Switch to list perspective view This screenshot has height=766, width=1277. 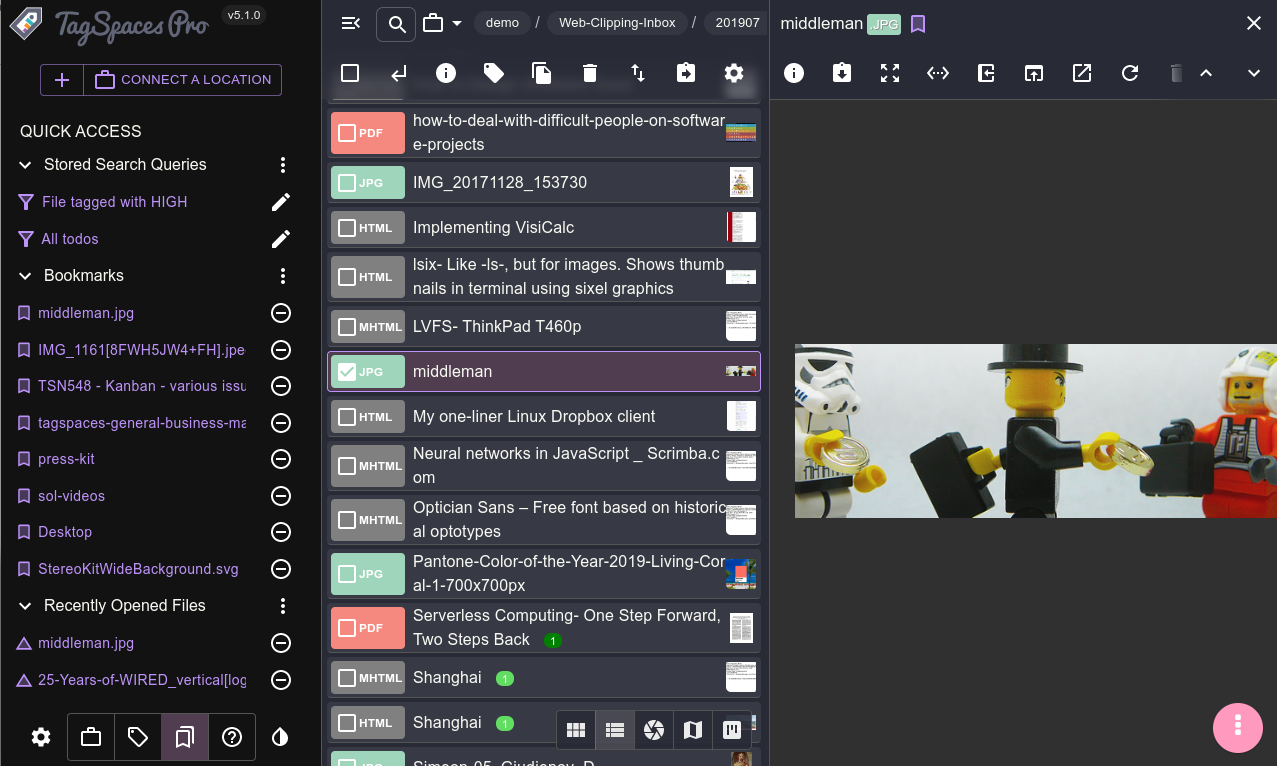615,730
